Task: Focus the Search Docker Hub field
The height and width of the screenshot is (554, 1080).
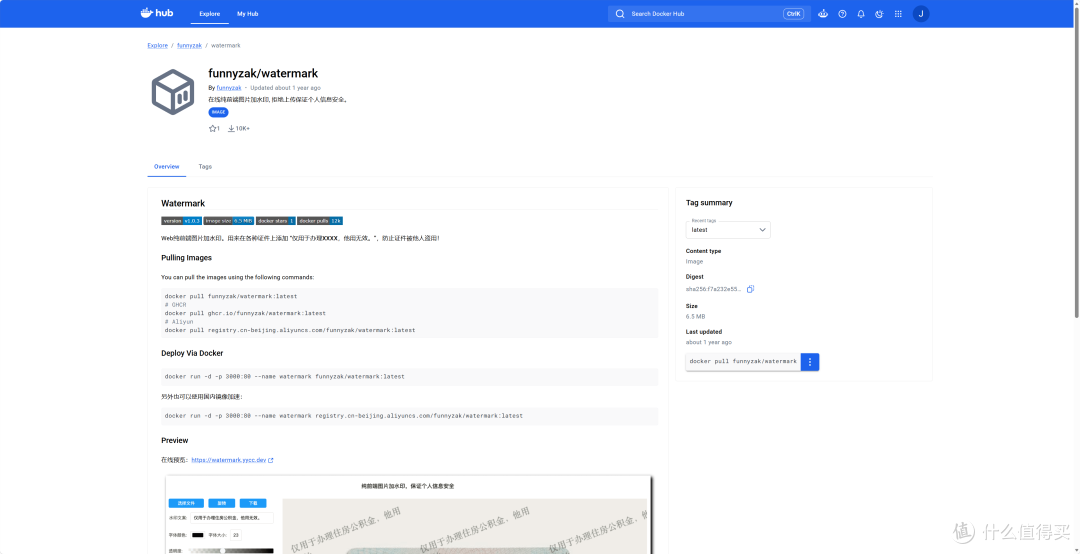Action: click(x=709, y=14)
